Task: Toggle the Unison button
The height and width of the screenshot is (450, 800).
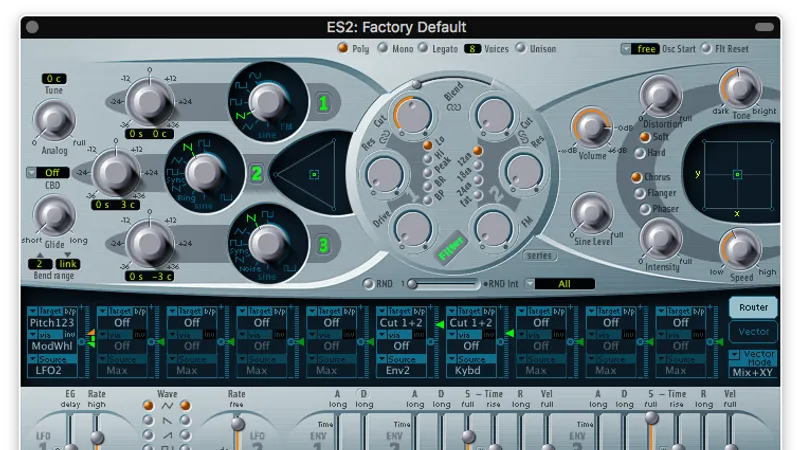Action: [520, 48]
